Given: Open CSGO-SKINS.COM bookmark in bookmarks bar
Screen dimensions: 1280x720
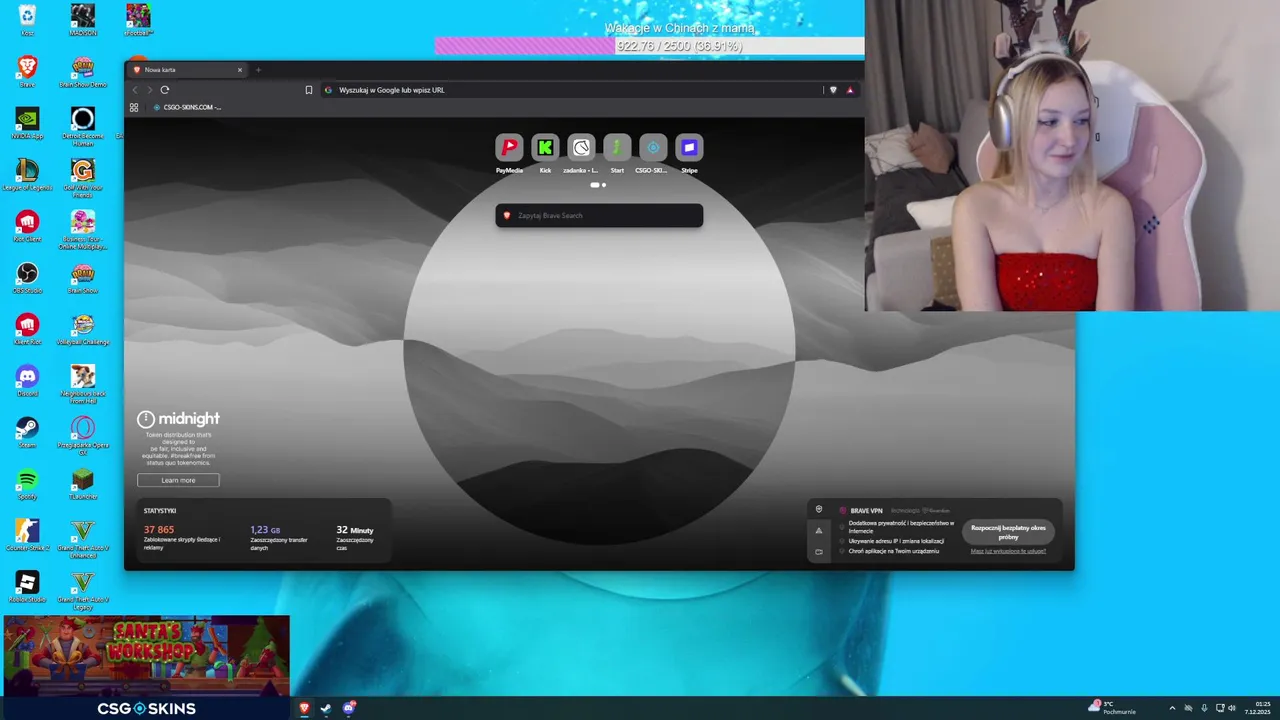Looking at the screenshot, I should [x=186, y=107].
